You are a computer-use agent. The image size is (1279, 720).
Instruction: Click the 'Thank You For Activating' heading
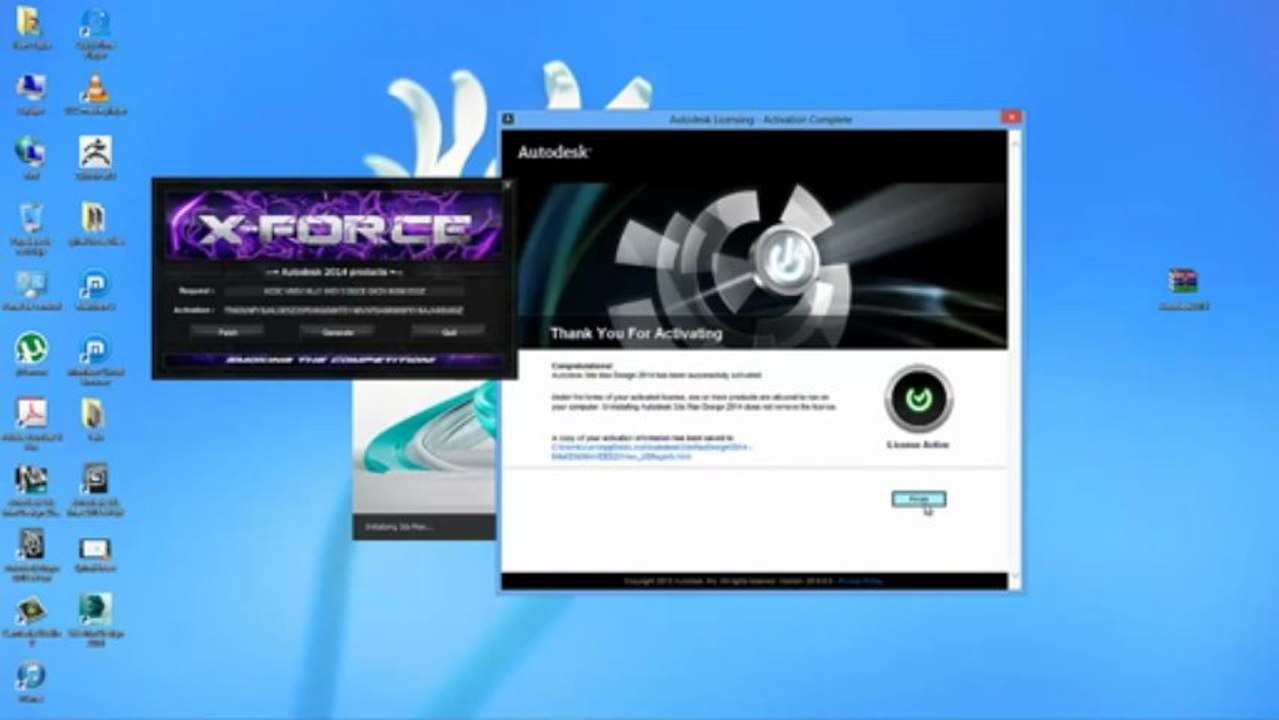(636, 333)
